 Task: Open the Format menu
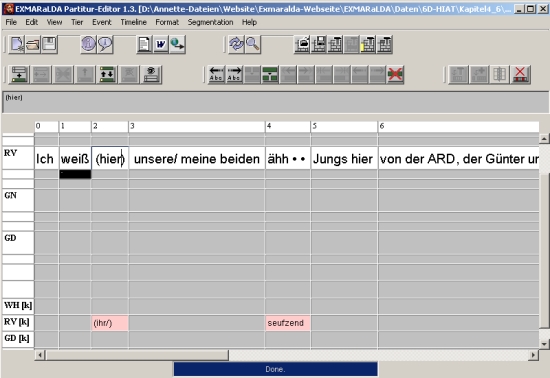tap(167, 22)
